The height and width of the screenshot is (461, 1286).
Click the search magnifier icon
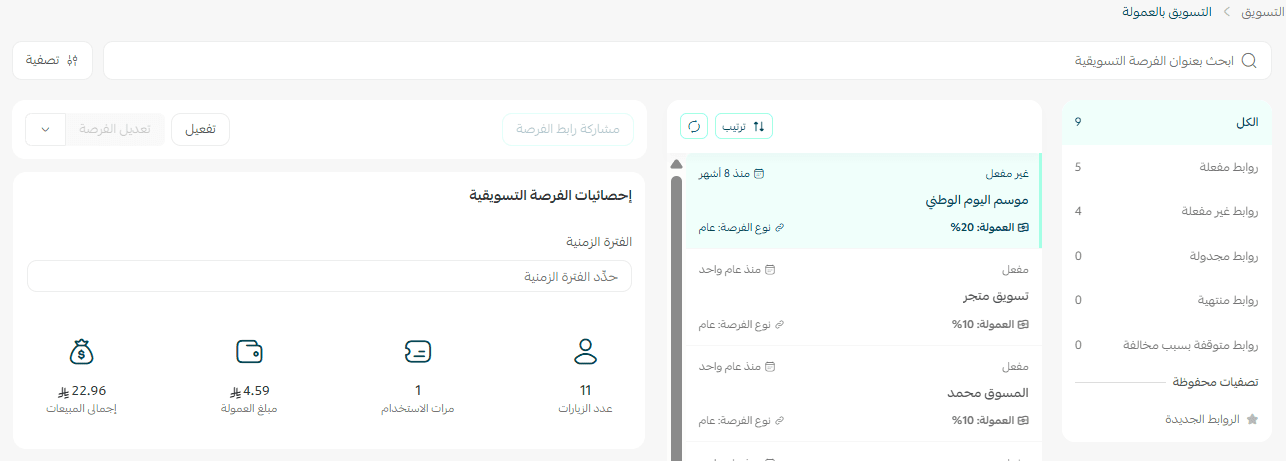pos(1249,61)
